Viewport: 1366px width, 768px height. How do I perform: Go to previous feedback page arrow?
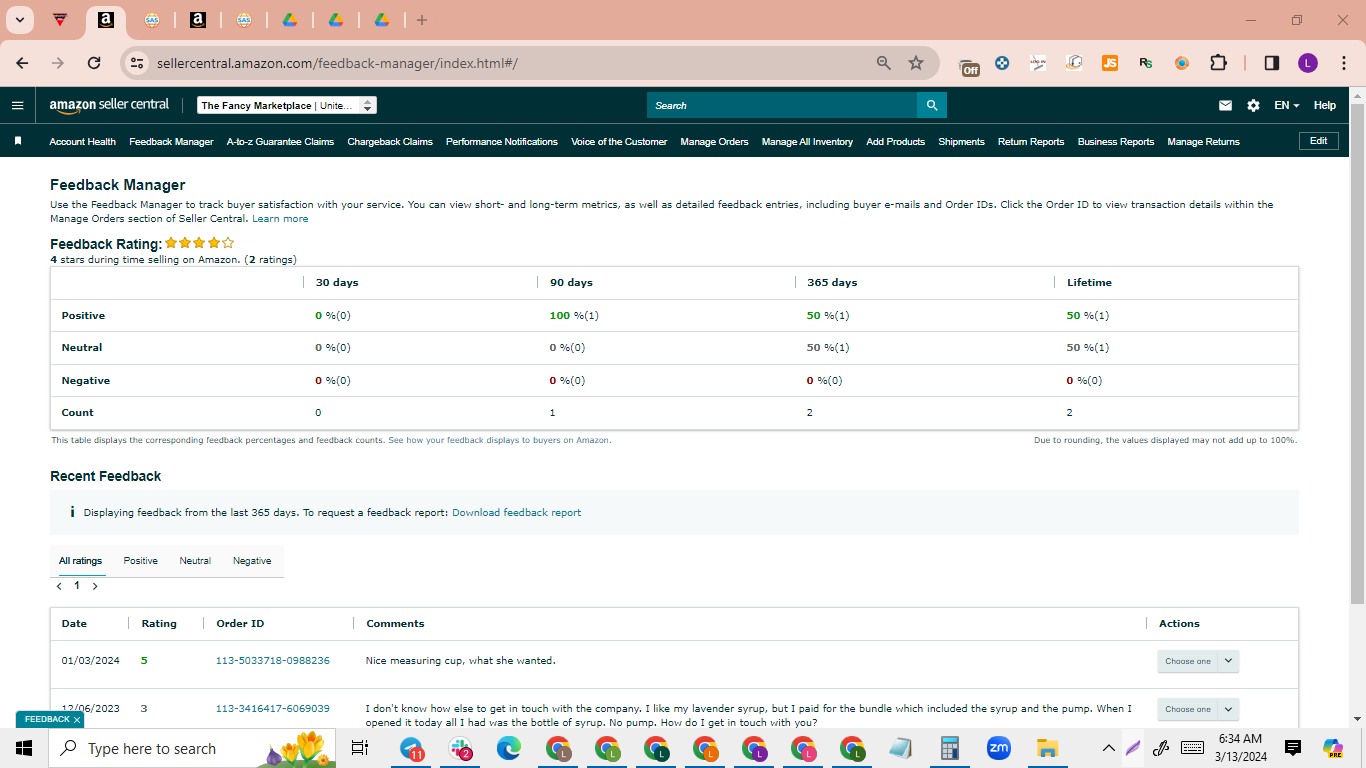tap(59, 587)
